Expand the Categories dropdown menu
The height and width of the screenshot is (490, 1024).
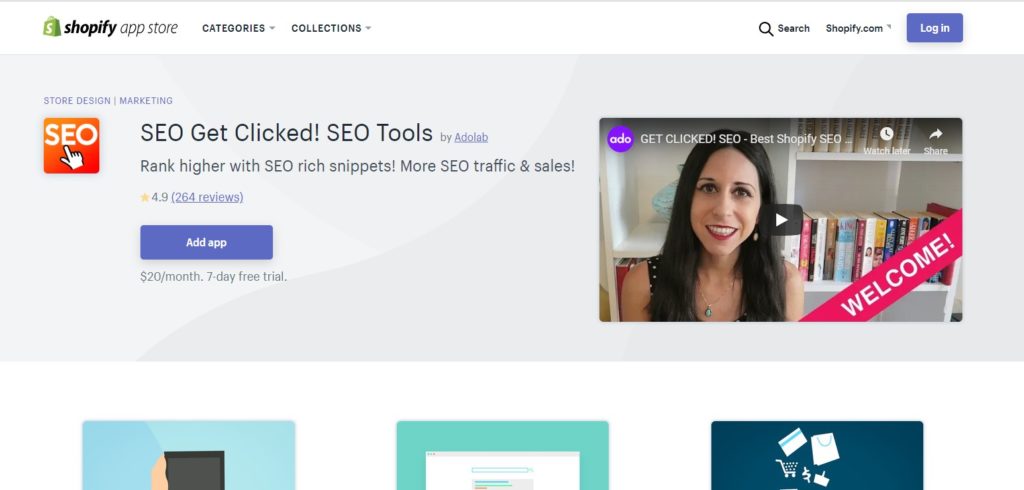pyautogui.click(x=238, y=28)
